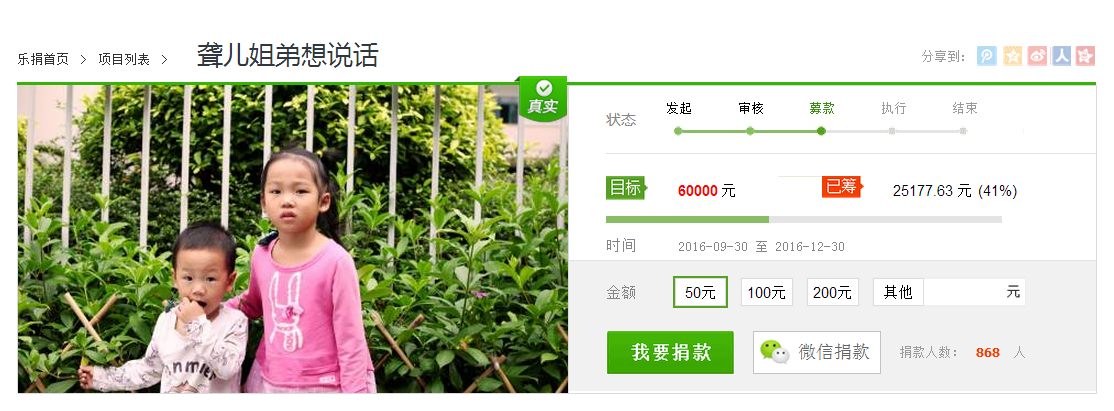Screen dimensions: 1114x411
Task: Go to 乐捐首页 breadcrumb link
Action: click(43, 60)
